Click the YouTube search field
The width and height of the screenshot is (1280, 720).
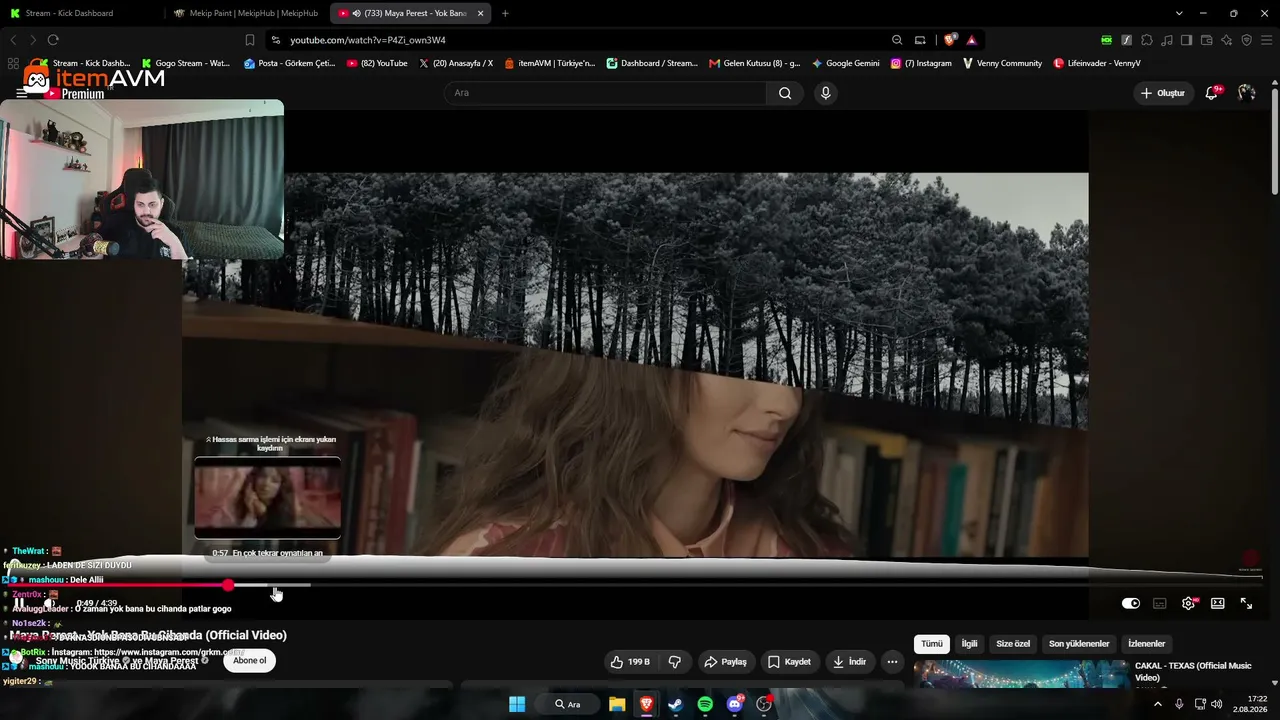pyautogui.click(x=605, y=93)
